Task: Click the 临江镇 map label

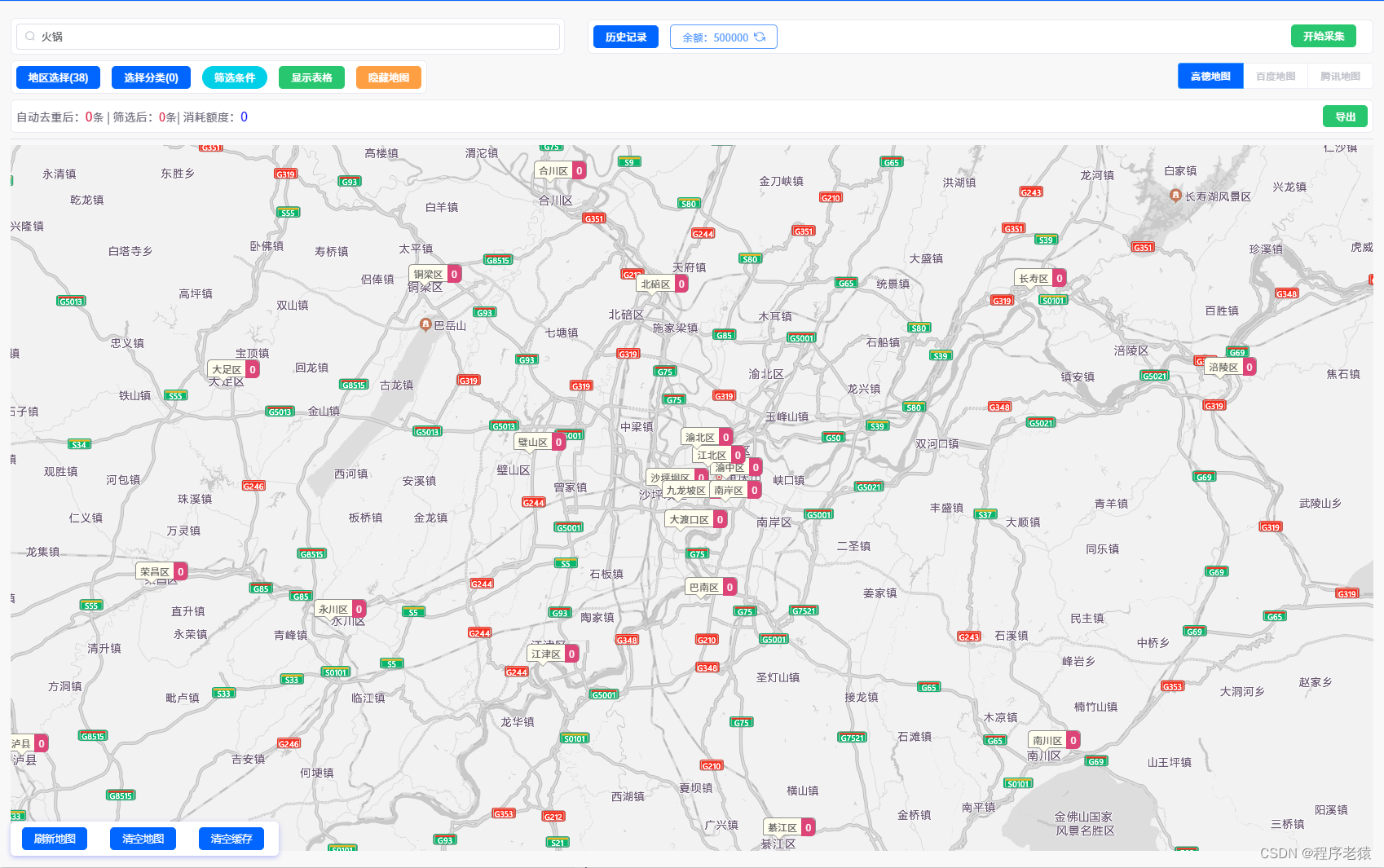Action: [x=368, y=698]
